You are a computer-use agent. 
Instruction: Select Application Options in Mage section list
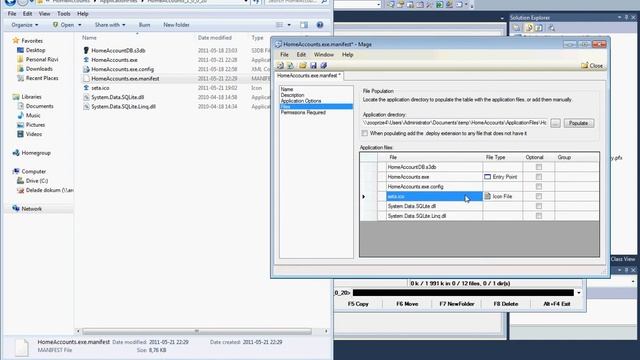pos(301,100)
